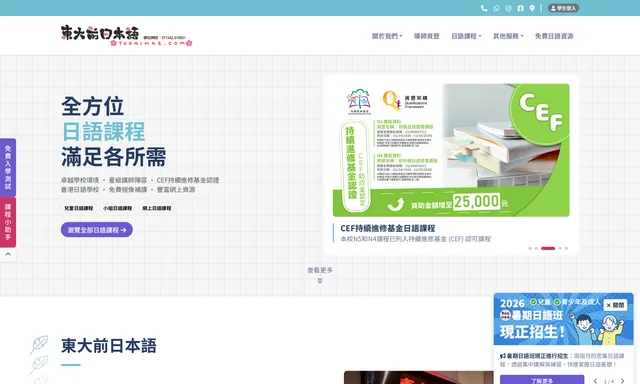Viewport: 640px width, 384px height.
Task: Click the 東大前日本語 section heading
Action: [x=109, y=346]
